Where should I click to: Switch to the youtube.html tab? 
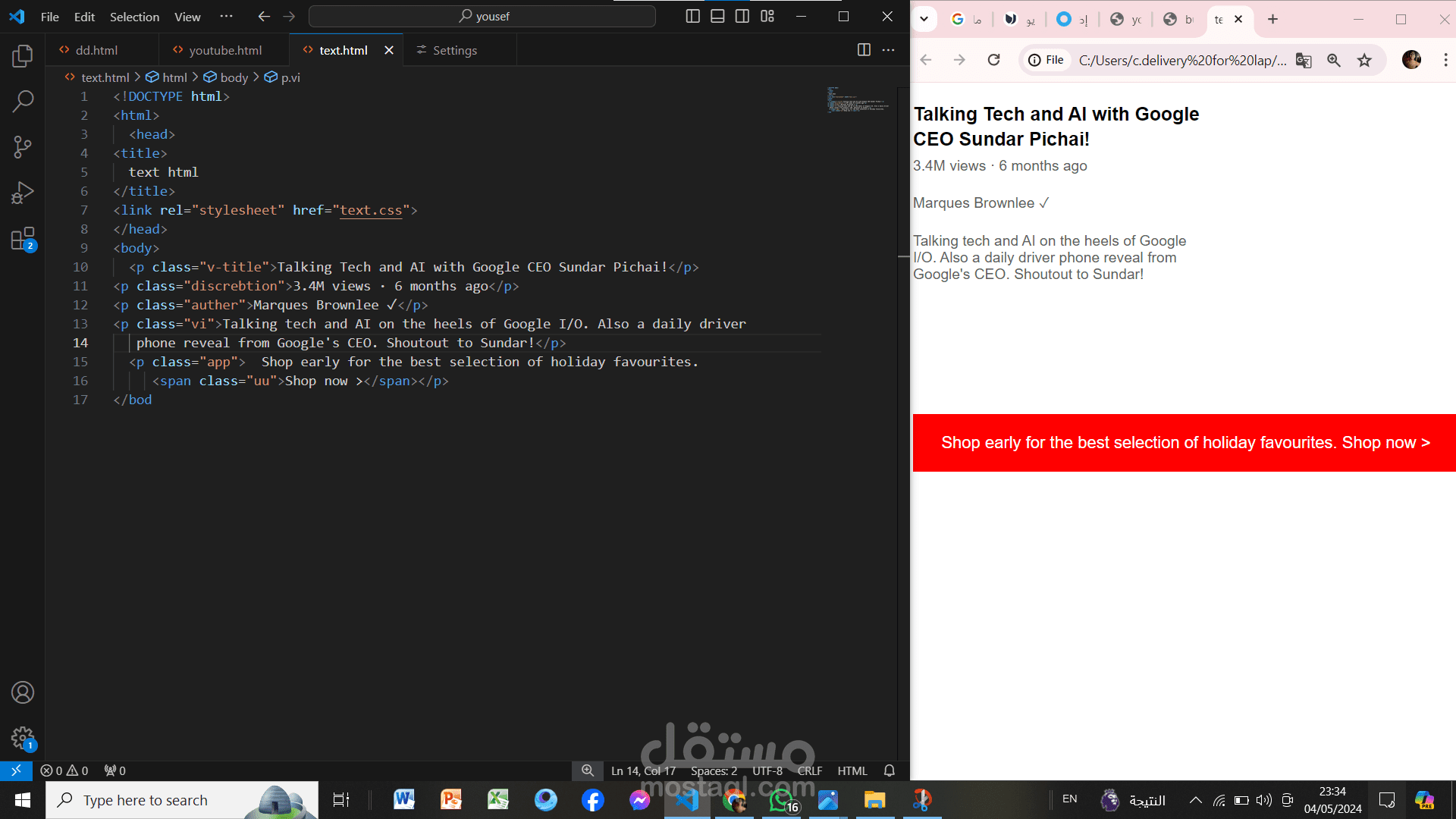(225, 50)
